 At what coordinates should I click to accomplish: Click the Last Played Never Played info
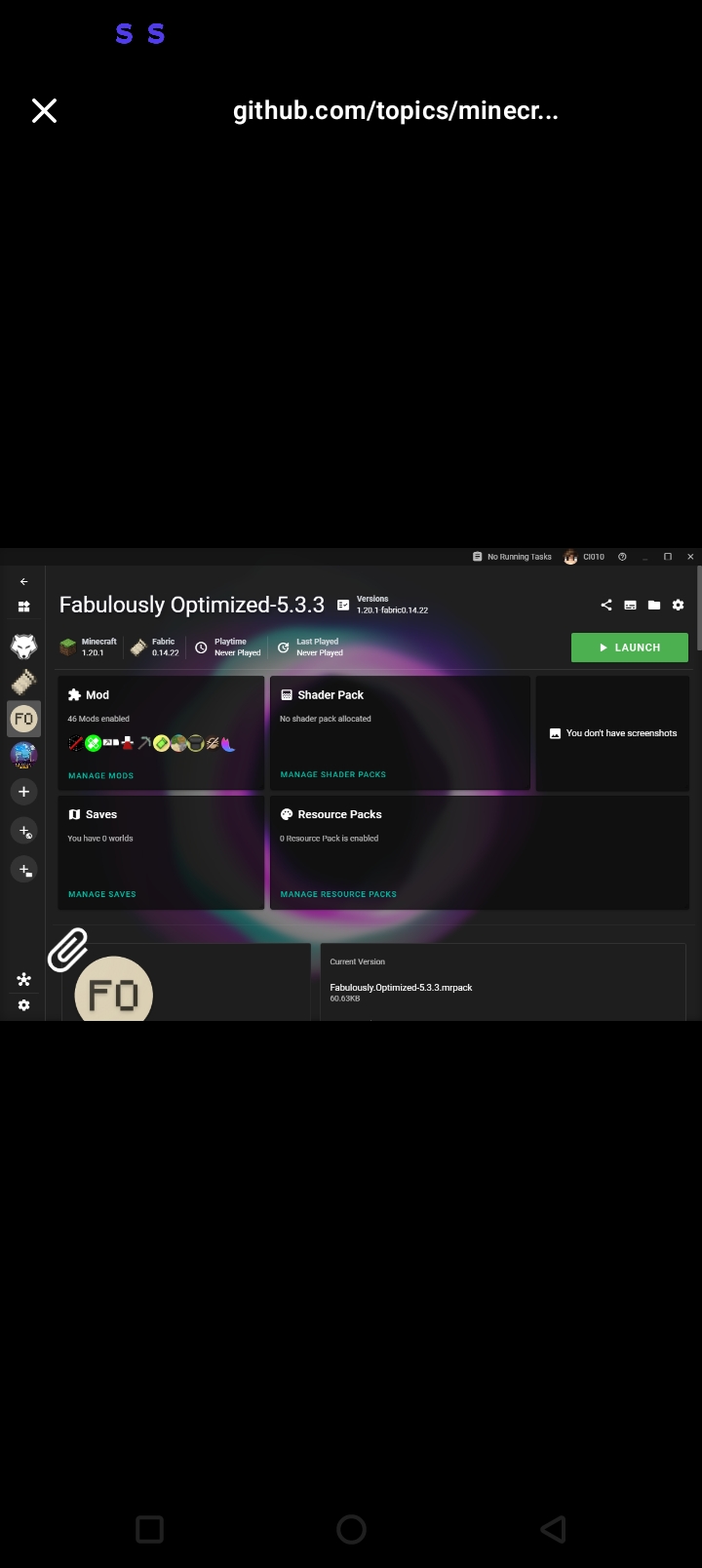(309, 647)
